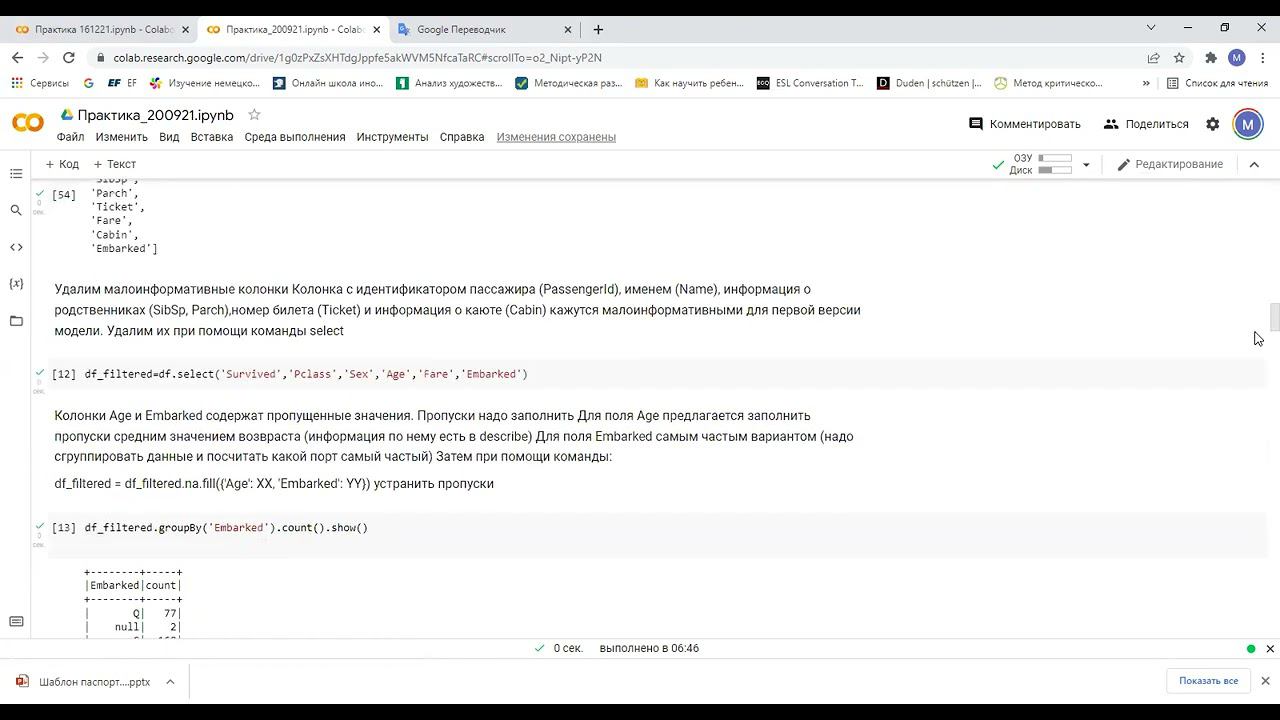Viewport: 1280px width, 720px height.
Task: Open the Инструменты menu
Action: pos(392,137)
